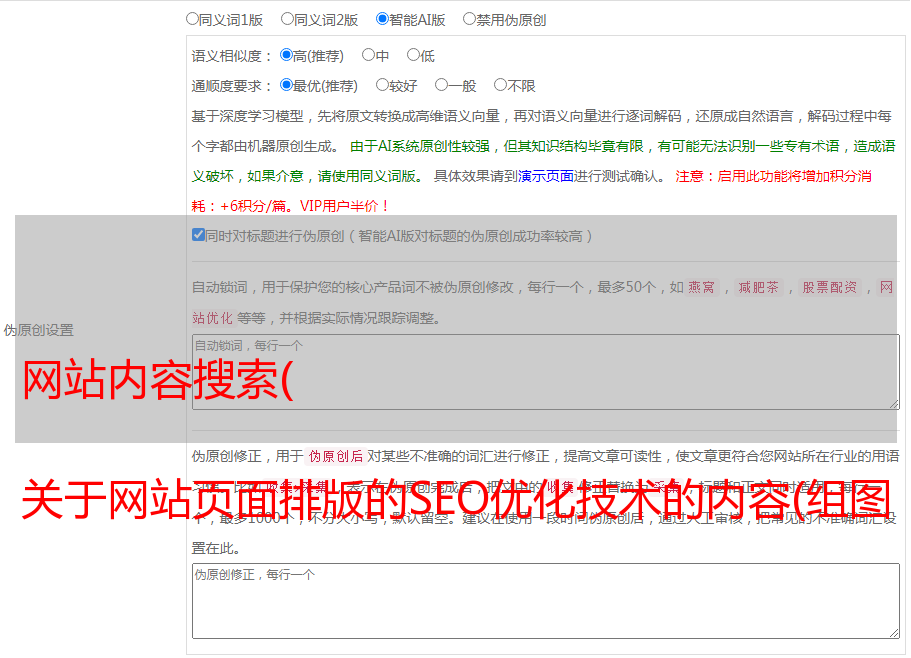Click the red VIP用户半价 notice text
The height and width of the screenshot is (658, 911).
344,206
